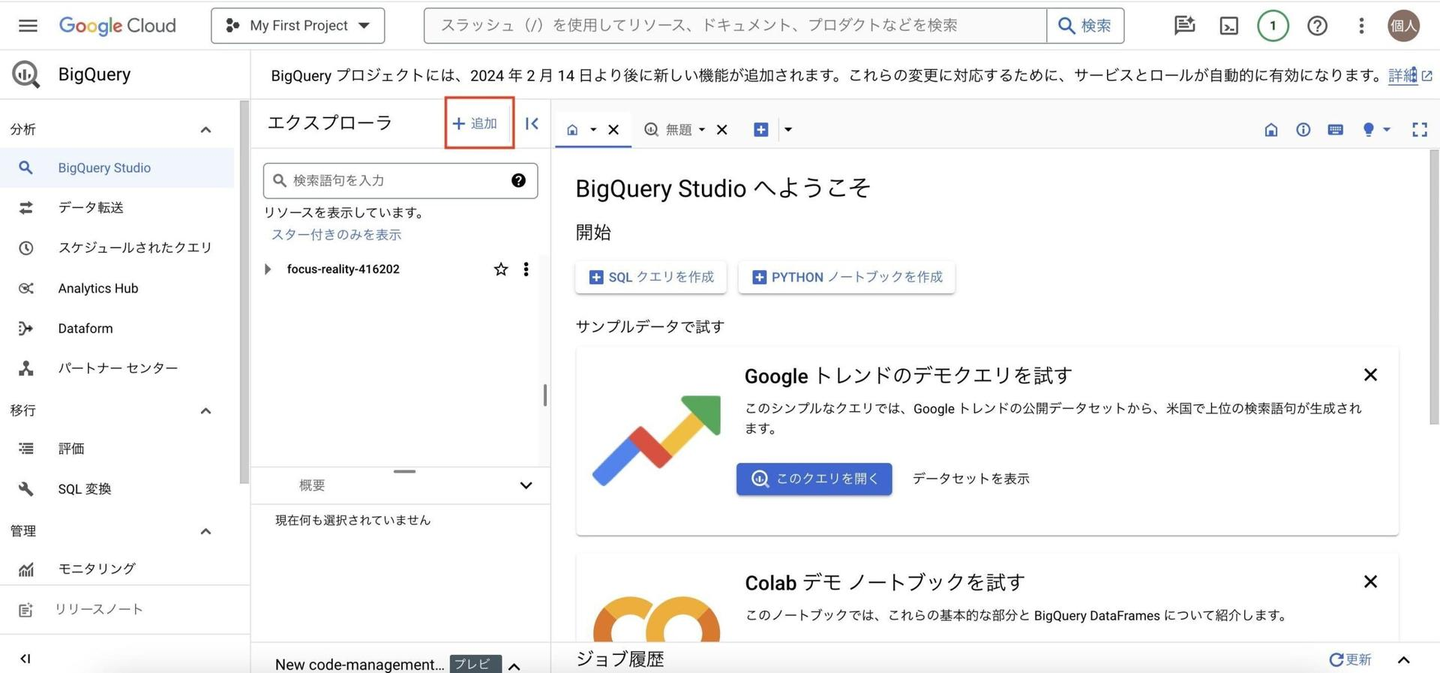The height and width of the screenshot is (673, 1440).
Task: Open dropdown arrow on home tab
Action: coord(593,129)
